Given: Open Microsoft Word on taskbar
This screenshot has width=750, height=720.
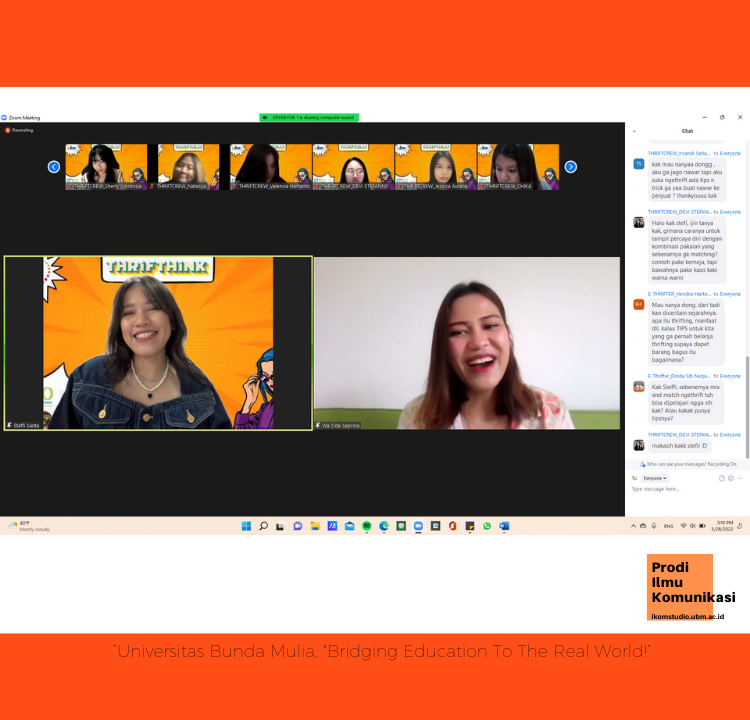Looking at the screenshot, I should tap(504, 526).
